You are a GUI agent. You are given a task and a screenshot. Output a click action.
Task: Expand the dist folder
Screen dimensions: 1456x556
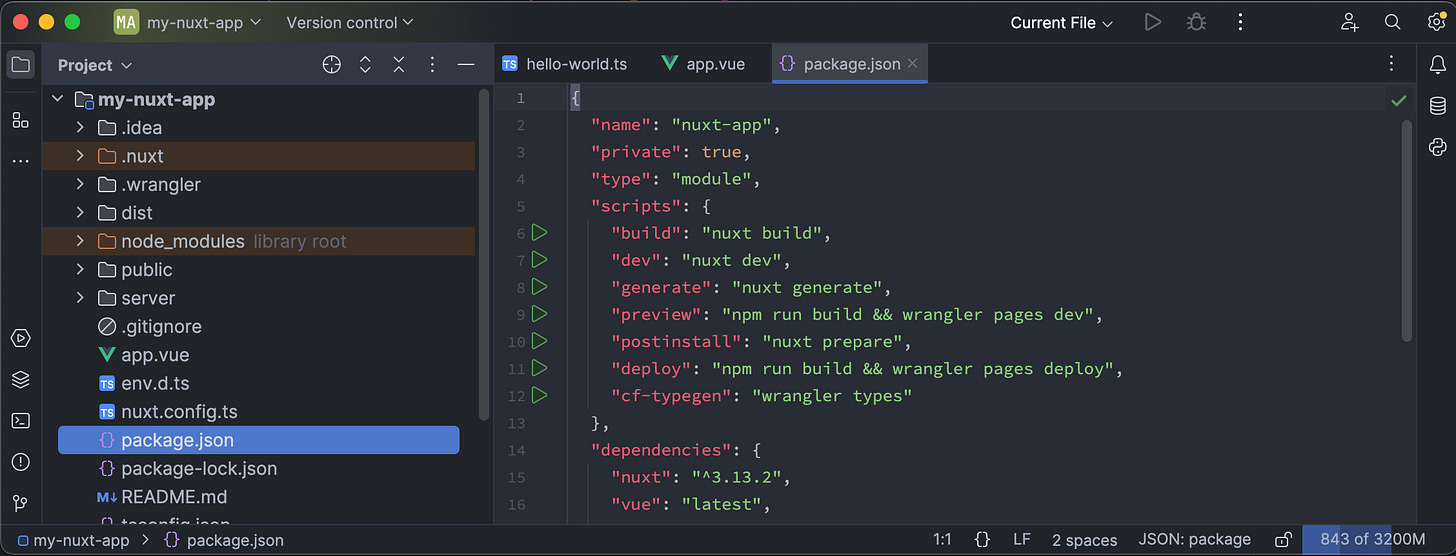coord(81,213)
